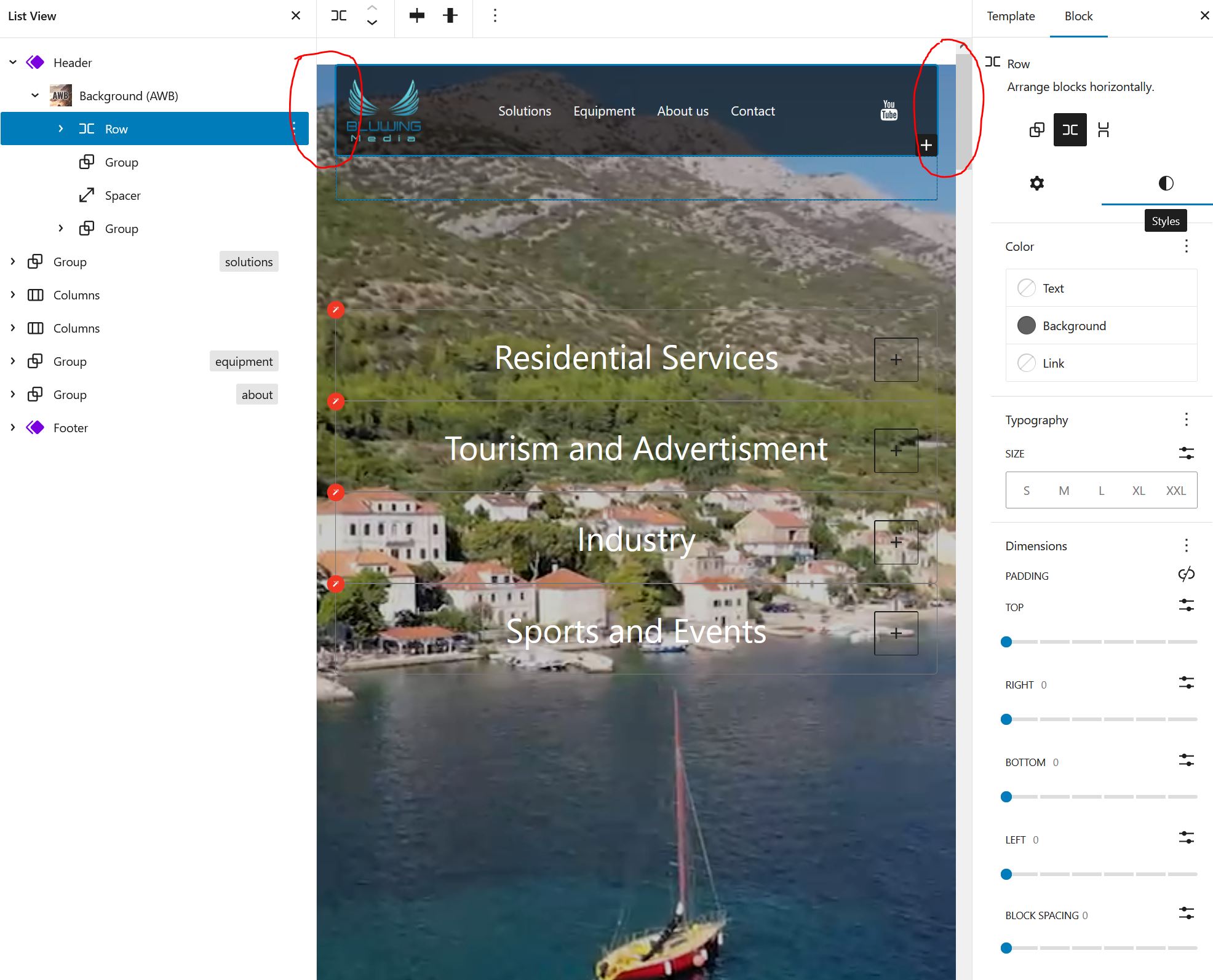The height and width of the screenshot is (980, 1213).
Task: Open Background color setting
Action: [x=1074, y=326]
